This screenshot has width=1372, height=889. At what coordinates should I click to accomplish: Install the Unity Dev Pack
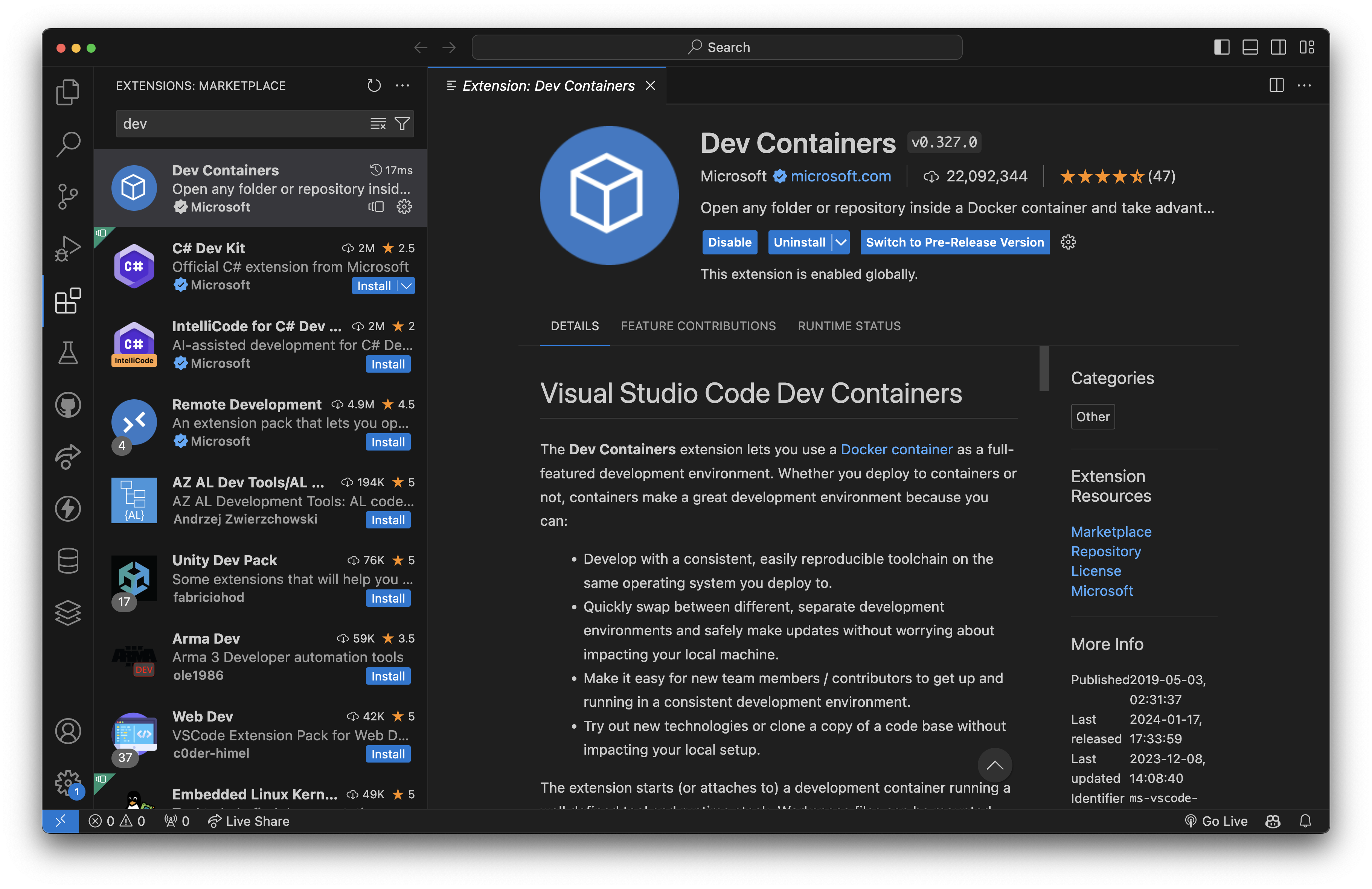click(x=388, y=598)
